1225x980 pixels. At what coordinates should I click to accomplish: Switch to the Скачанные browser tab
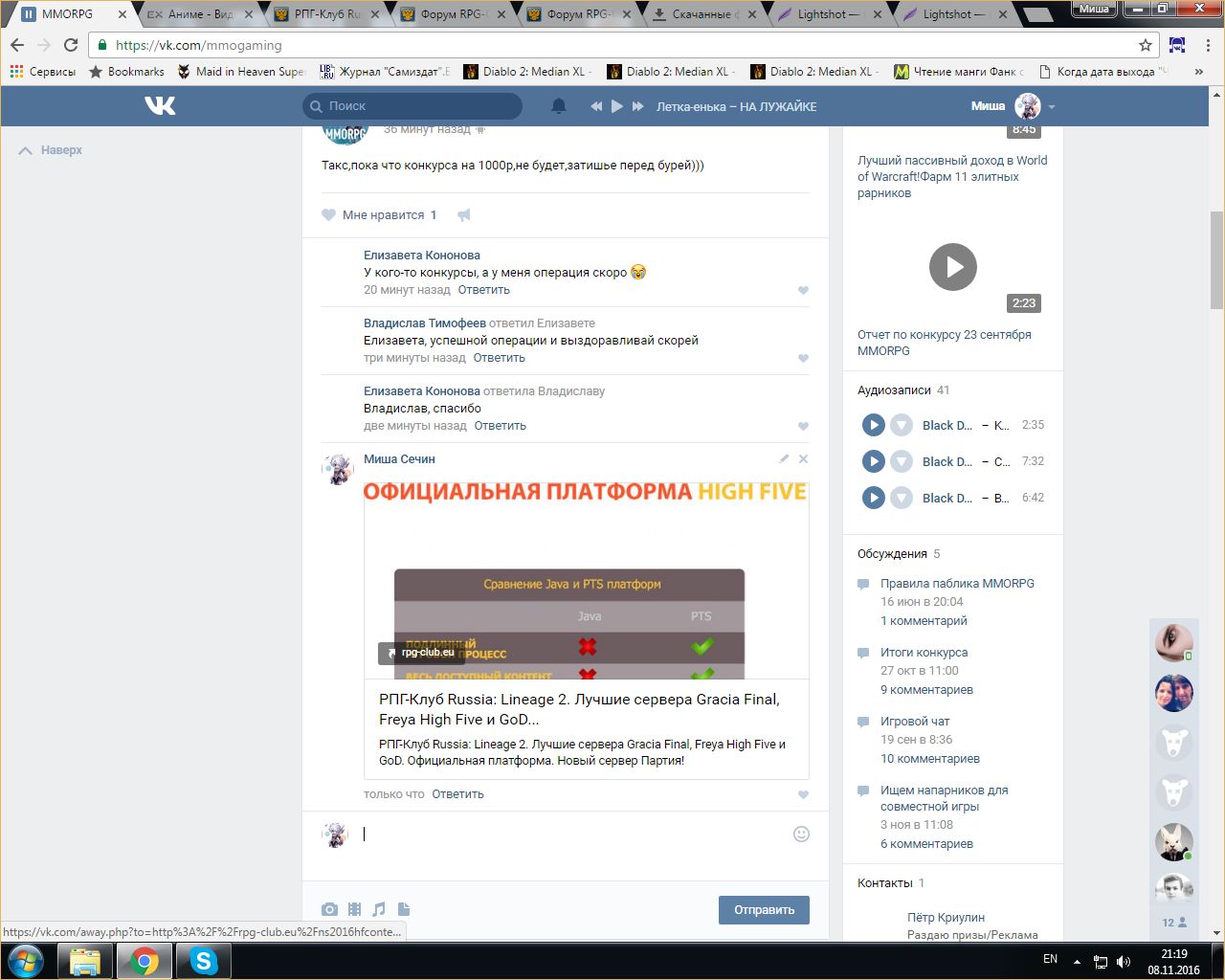coord(704,14)
